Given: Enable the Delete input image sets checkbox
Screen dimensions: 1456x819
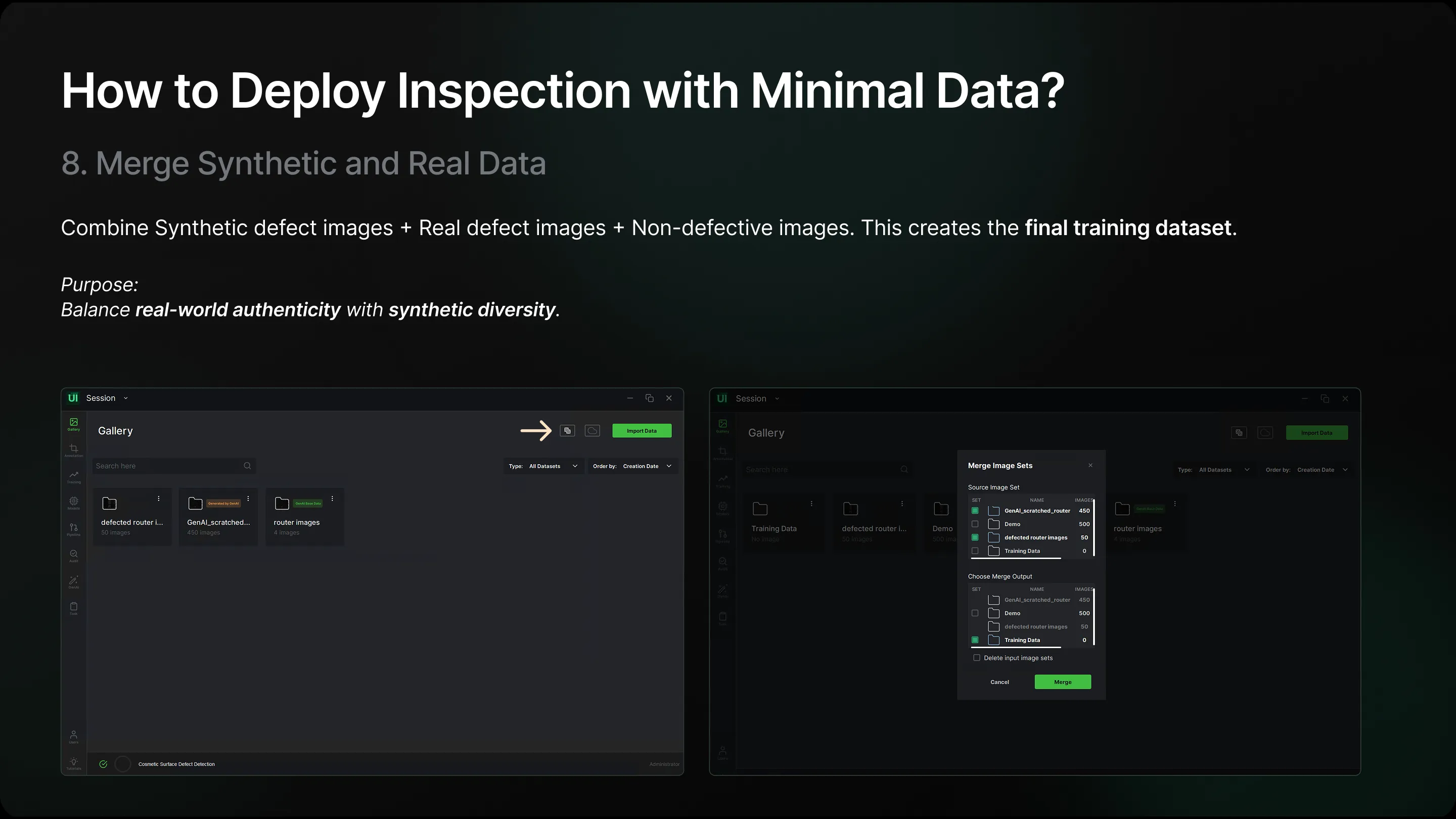Looking at the screenshot, I should pyautogui.click(x=977, y=658).
